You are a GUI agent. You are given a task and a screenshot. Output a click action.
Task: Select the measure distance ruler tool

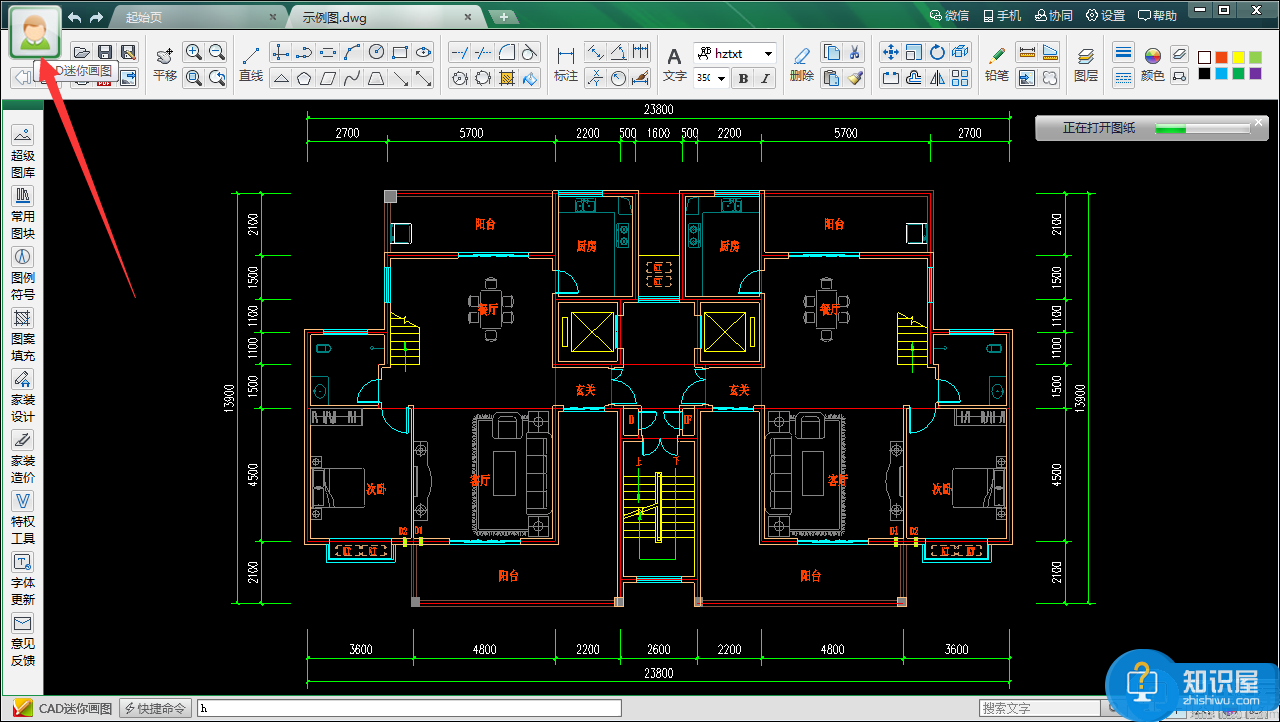coord(1026,52)
